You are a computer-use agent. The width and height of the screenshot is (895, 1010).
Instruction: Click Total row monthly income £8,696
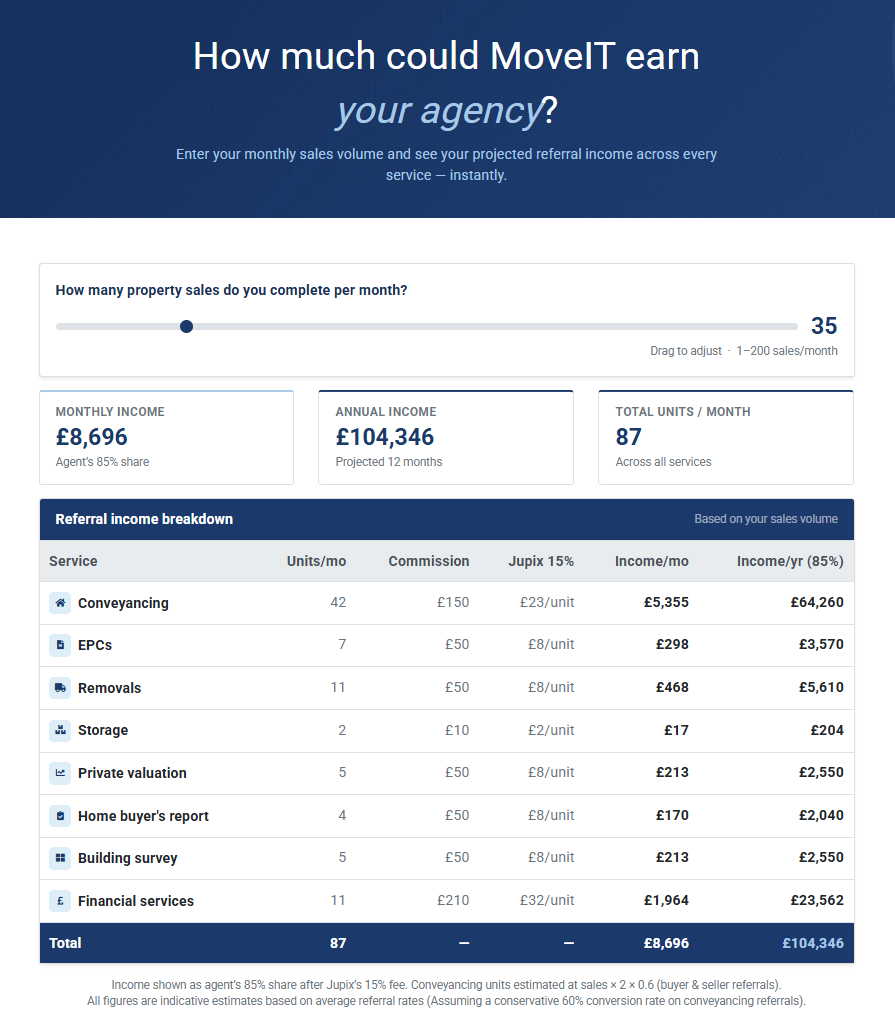tap(666, 943)
